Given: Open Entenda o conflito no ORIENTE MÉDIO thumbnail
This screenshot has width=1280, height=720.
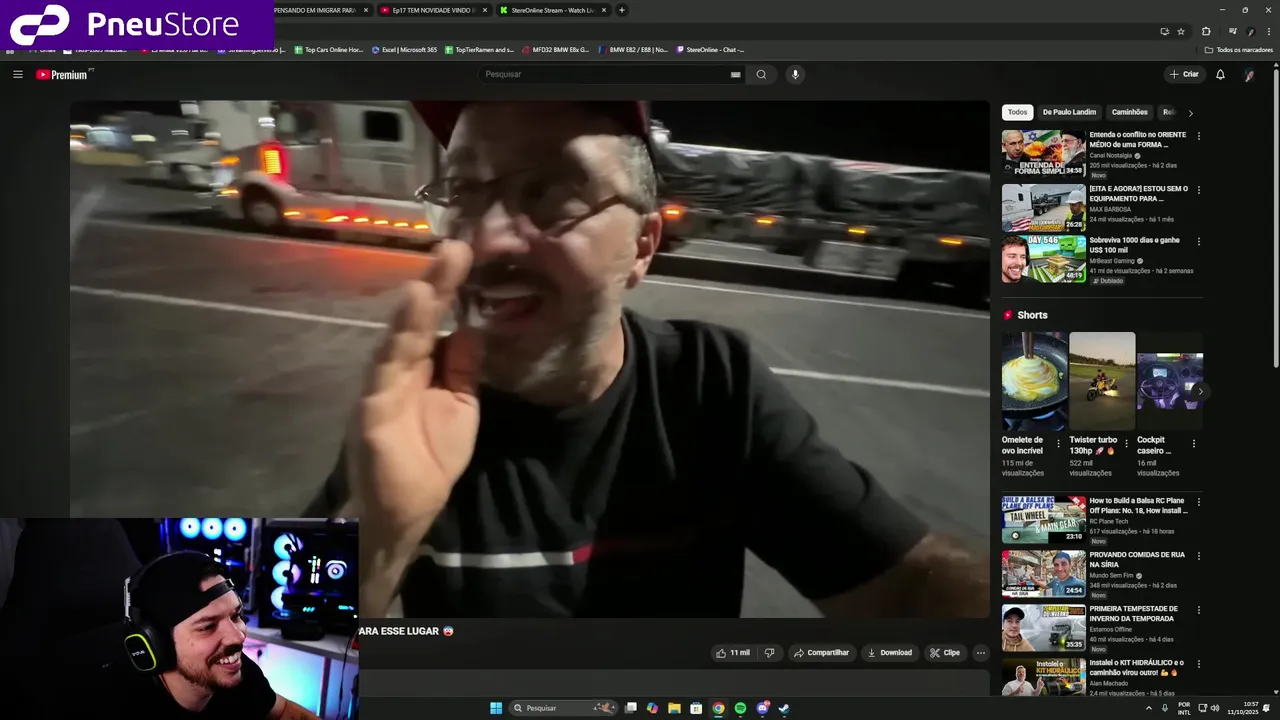Looking at the screenshot, I should click(1044, 153).
